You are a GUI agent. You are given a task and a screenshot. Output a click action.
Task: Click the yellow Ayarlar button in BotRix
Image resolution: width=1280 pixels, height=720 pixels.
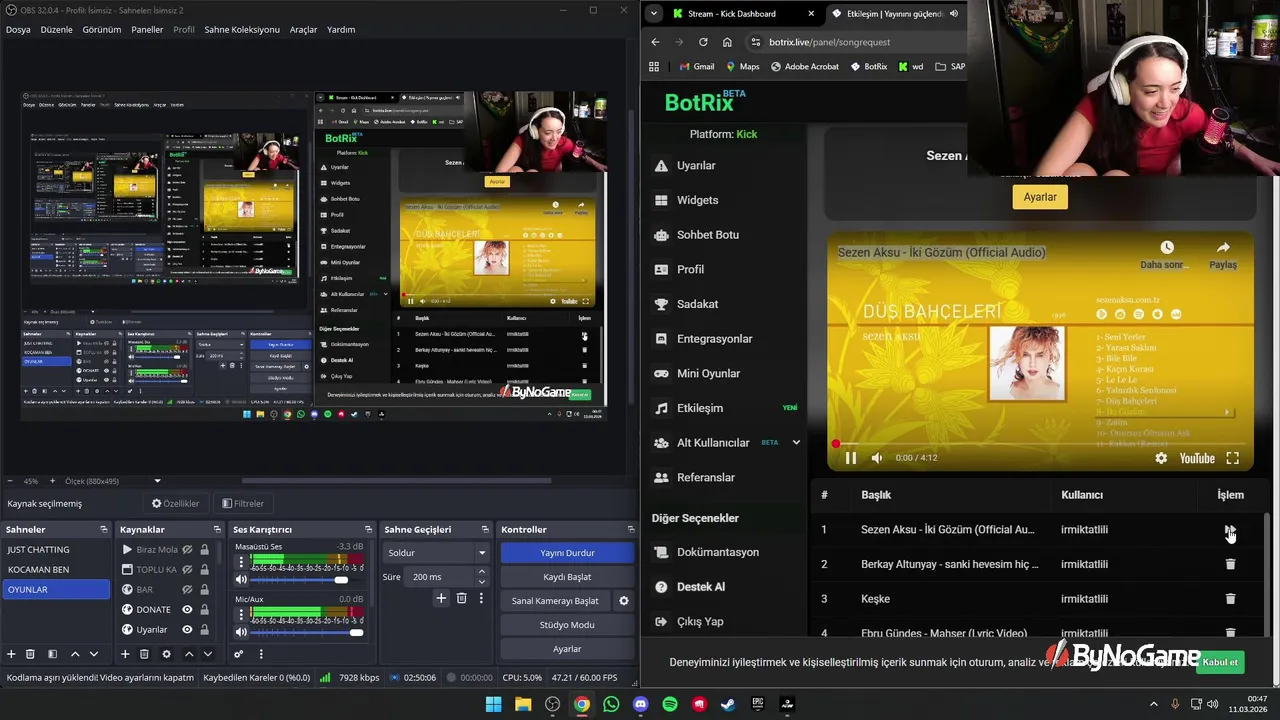click(x=1040, y=197)
